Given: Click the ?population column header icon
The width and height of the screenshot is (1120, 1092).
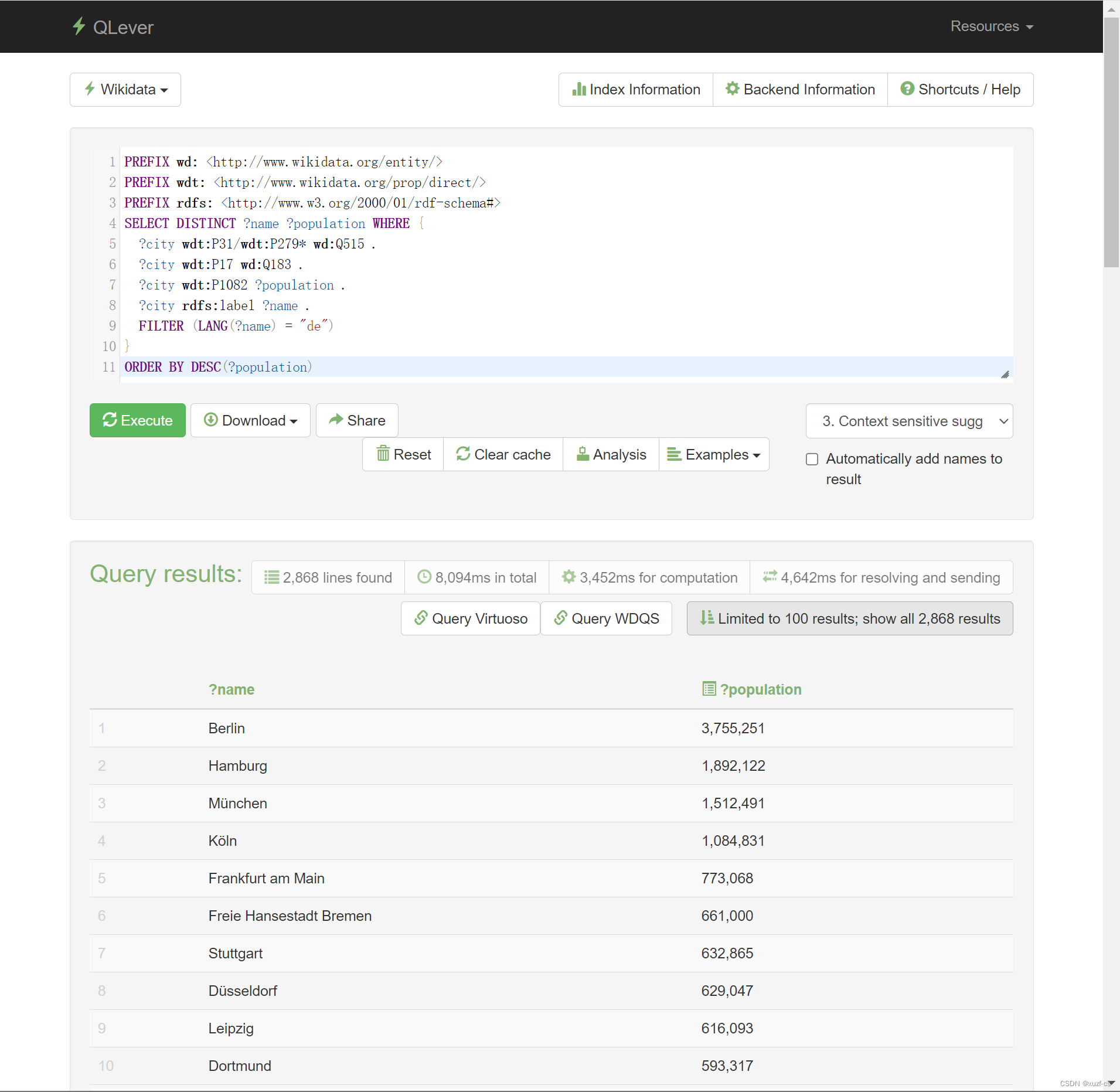Looking at the screenshot, I should click(709, 689).
